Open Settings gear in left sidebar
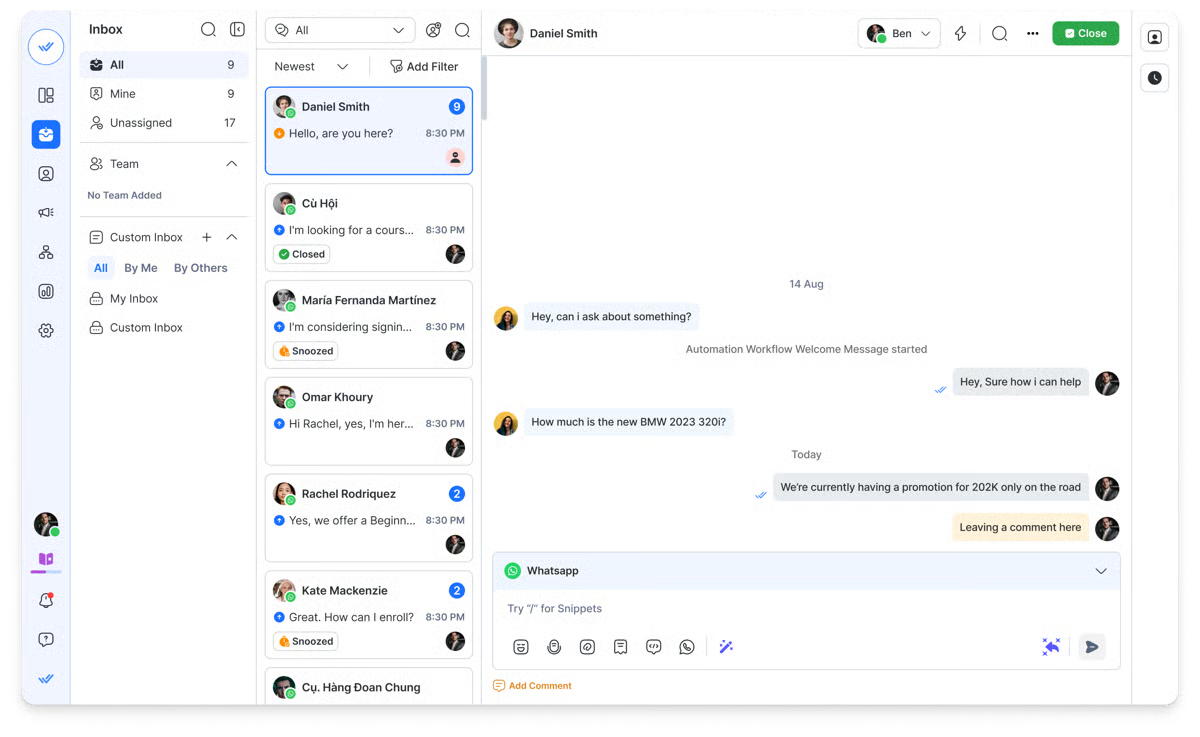Screen dimensions: 1200x737 [46, 331]
